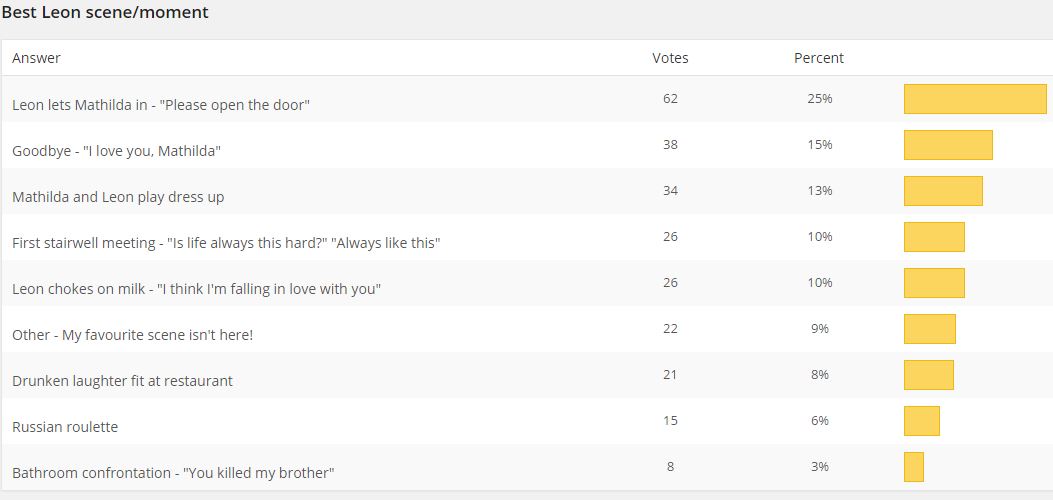1053x500 pixels.
Task: Click the 3% yellow bar
Action: pyautogui.click(x=914, y=467)
